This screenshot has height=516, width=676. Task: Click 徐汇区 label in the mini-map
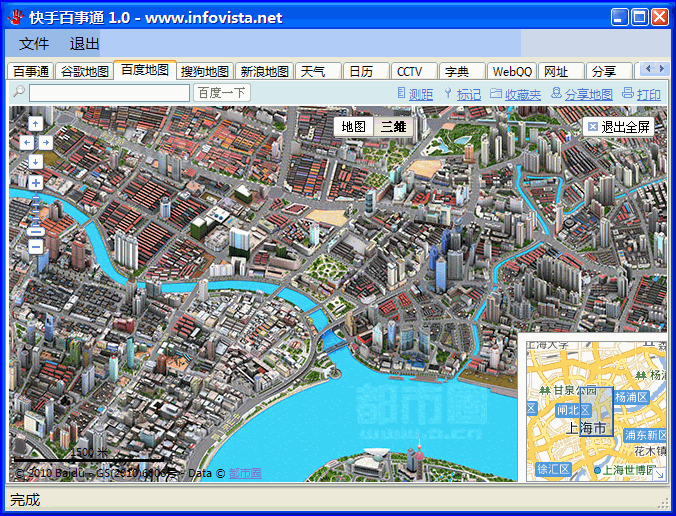pyautogui.click(x=553, y=469)
